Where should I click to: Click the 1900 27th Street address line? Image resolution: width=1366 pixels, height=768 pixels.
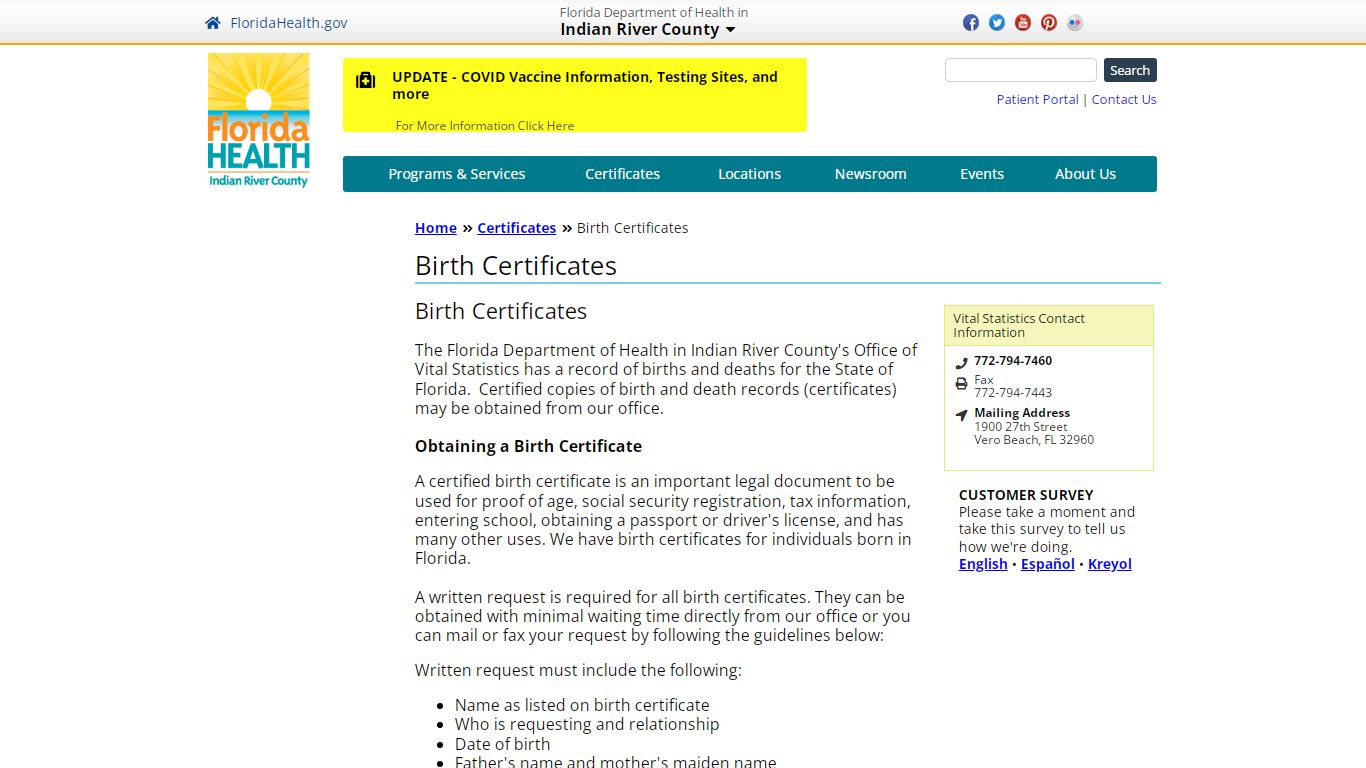[x=1021, y=427]
